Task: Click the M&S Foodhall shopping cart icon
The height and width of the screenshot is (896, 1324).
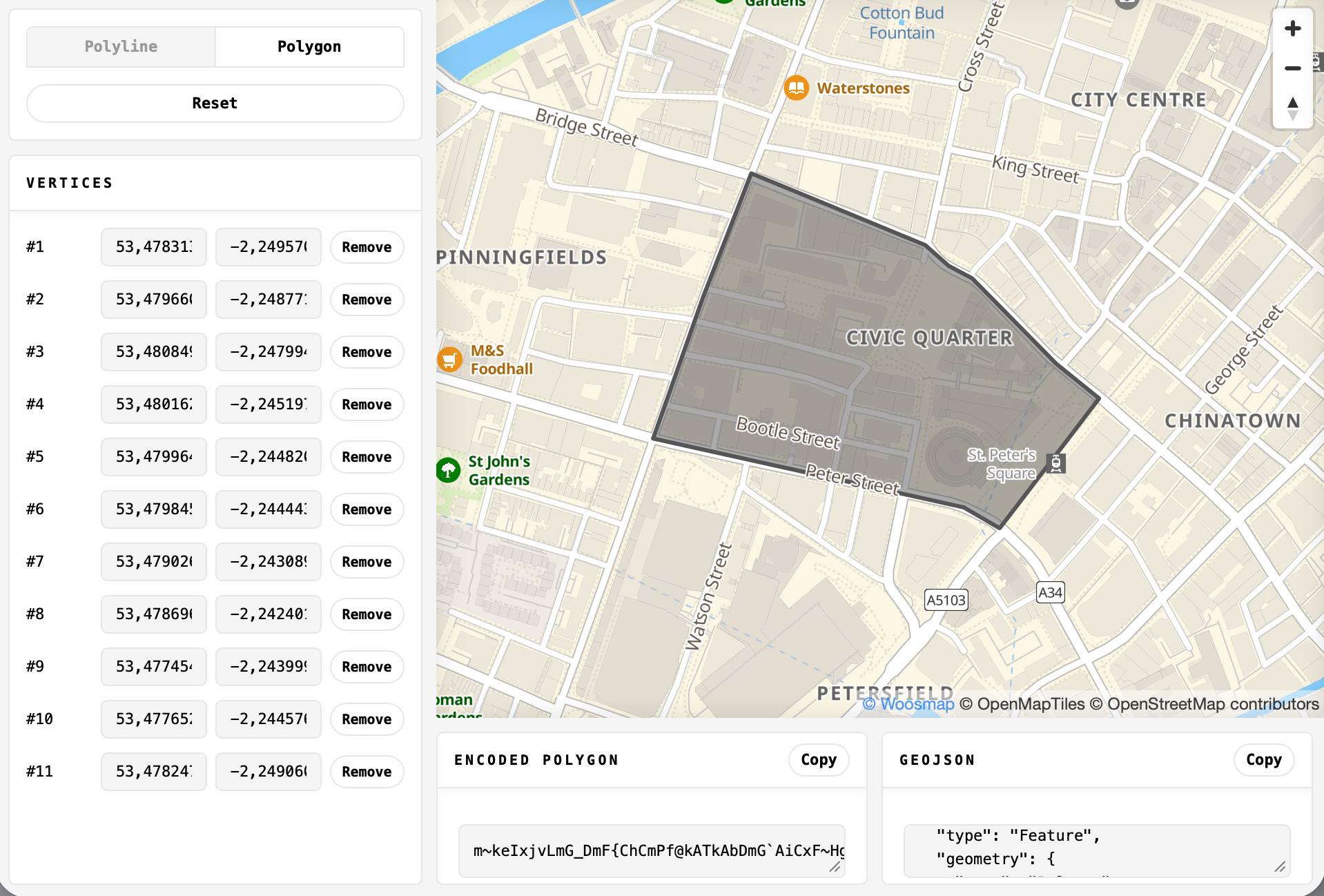Action: click(x=449, y=359)
